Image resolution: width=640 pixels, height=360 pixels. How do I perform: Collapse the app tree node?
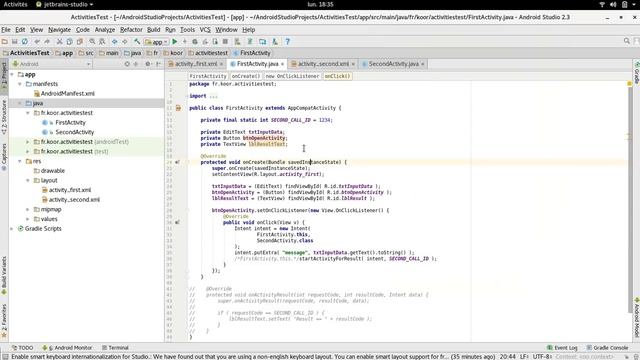(x=12, y=75)
